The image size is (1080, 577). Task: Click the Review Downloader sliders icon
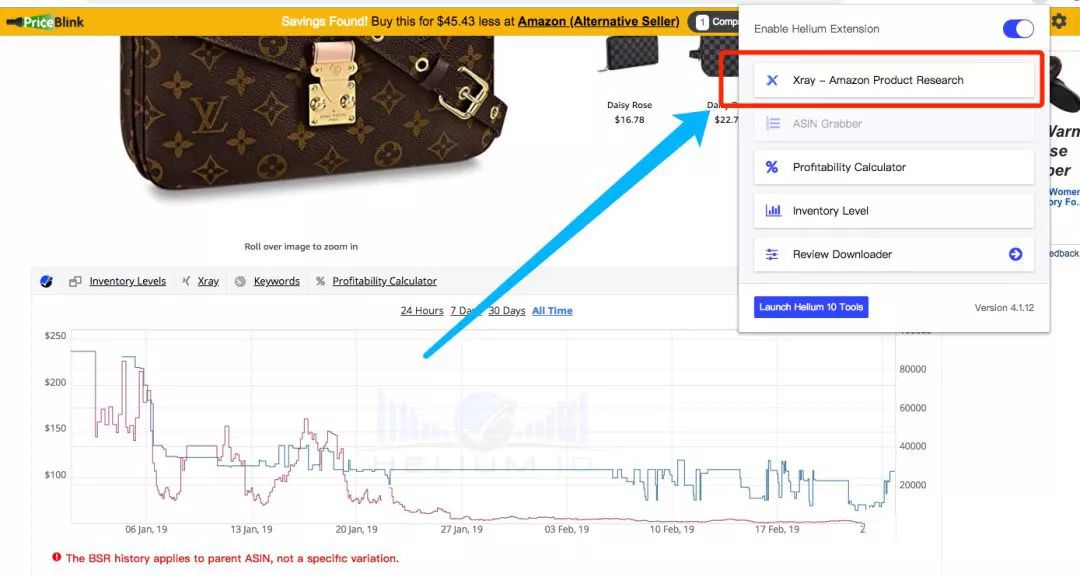(772, 254)
